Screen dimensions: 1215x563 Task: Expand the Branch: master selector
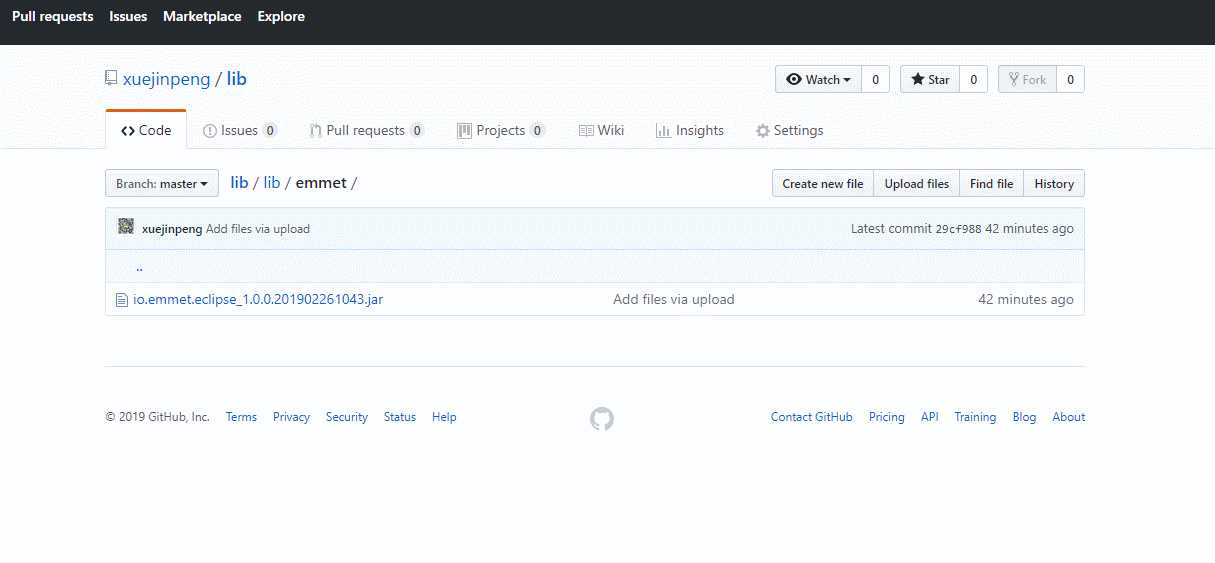(x=162, y=184)
